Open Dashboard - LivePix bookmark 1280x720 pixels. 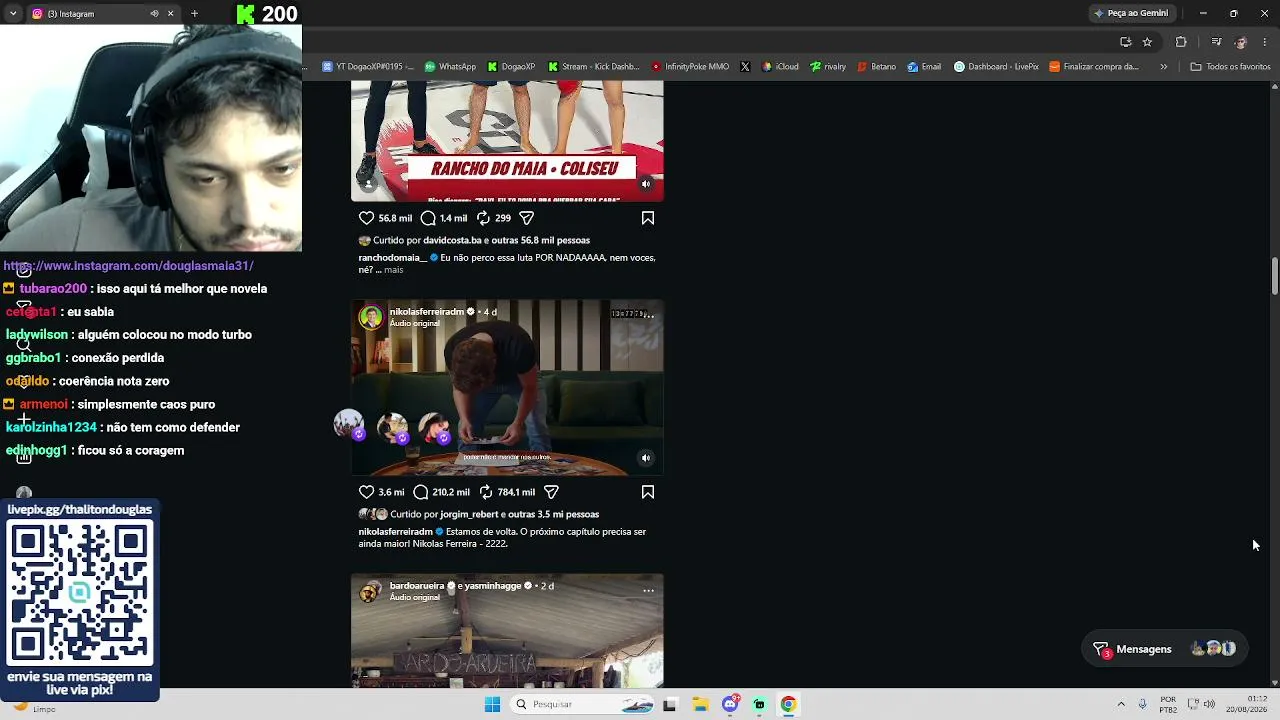[996, 67]
